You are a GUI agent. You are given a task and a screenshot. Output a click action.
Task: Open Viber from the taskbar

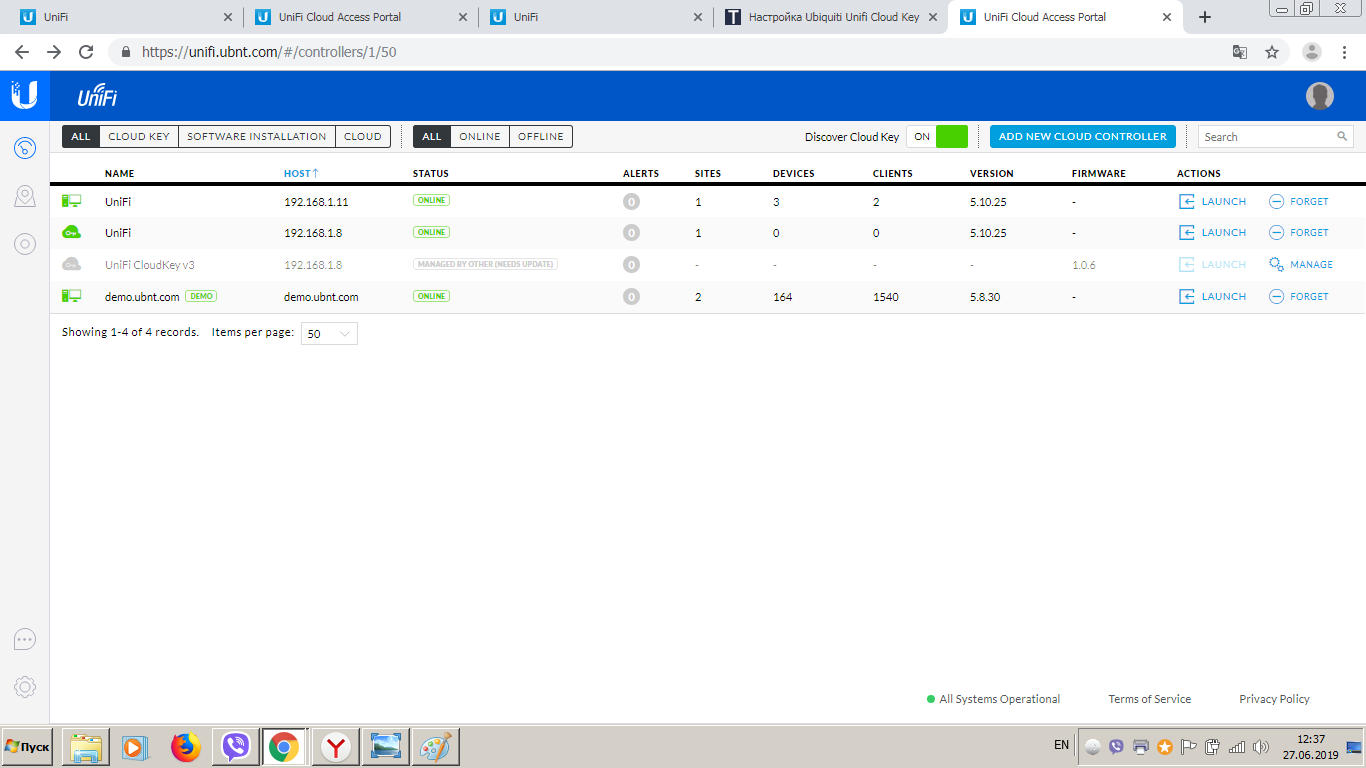point(236,747)
